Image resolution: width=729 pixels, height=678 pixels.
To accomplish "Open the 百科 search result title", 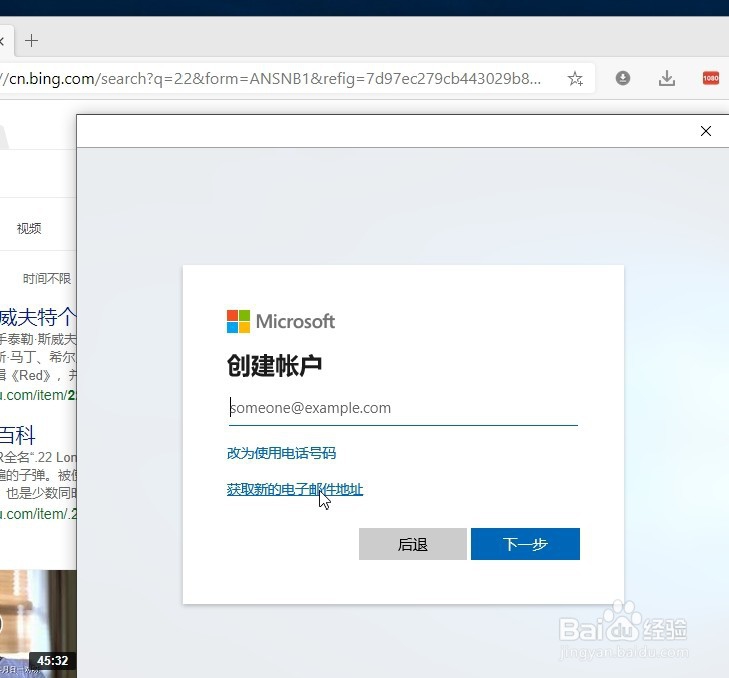I will coord(18,435).
